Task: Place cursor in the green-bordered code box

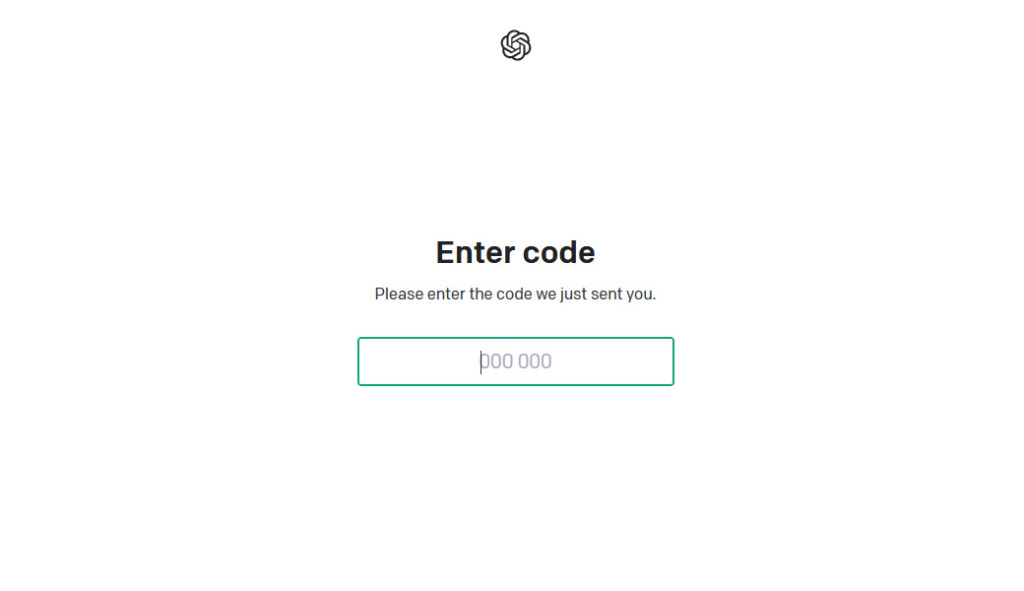Action: (515, 361)
